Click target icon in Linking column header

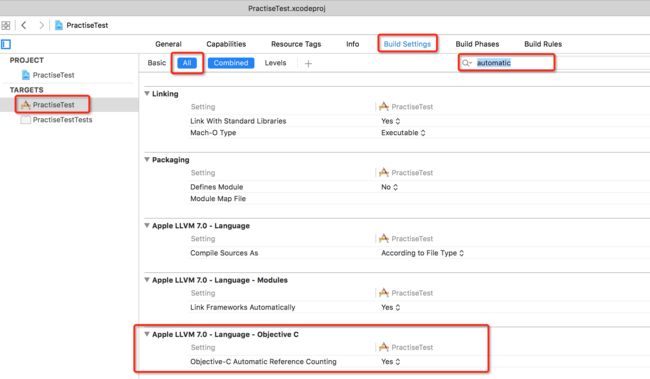(384, 107)
